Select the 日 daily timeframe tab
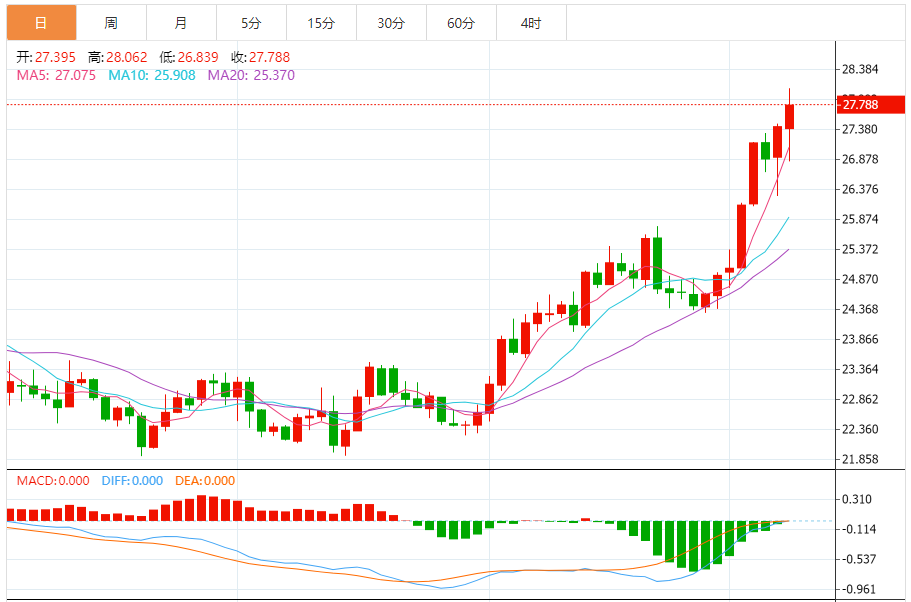 pos(41,23)
